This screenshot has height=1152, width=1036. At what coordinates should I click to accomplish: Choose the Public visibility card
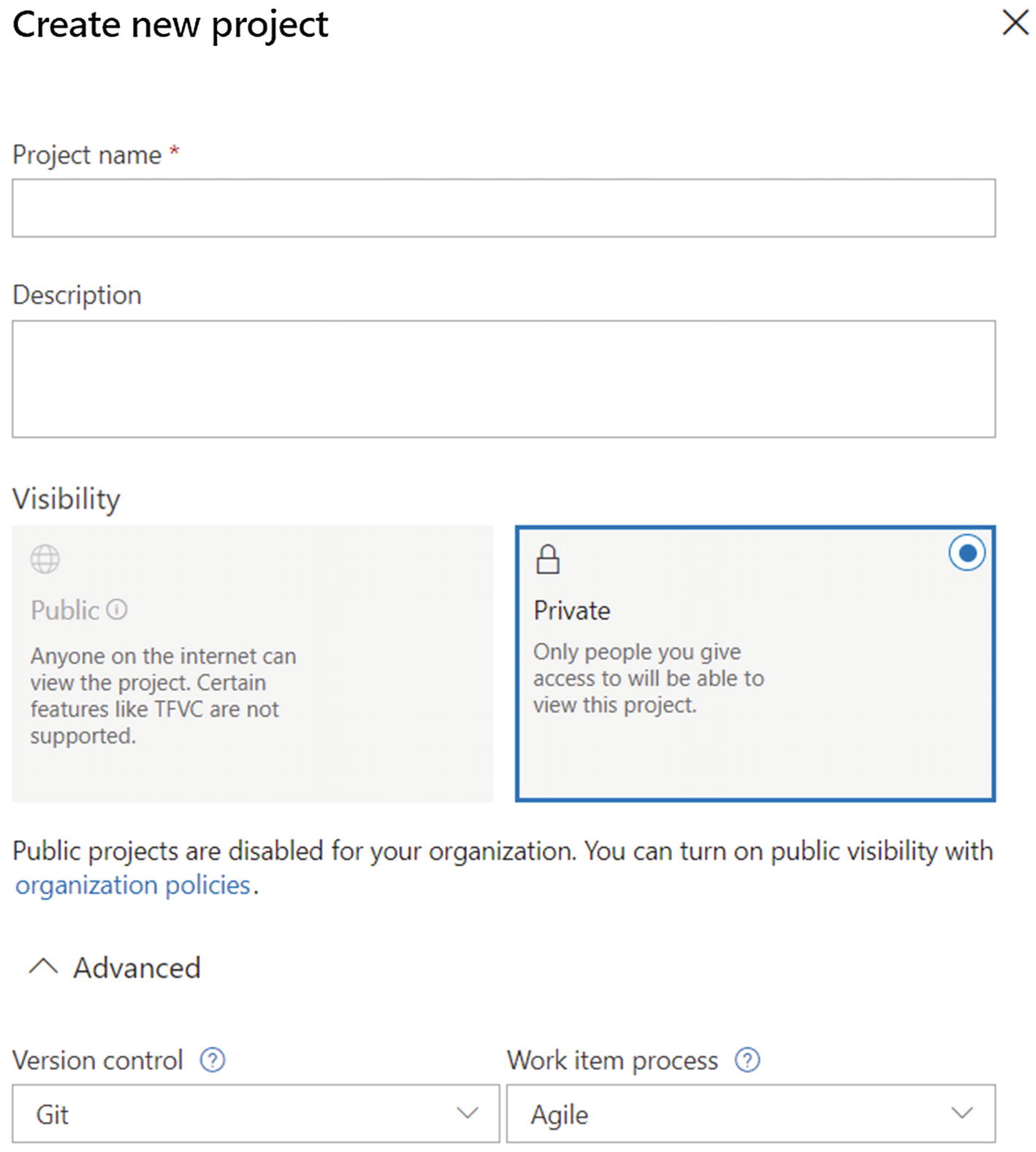coord(252,663)
